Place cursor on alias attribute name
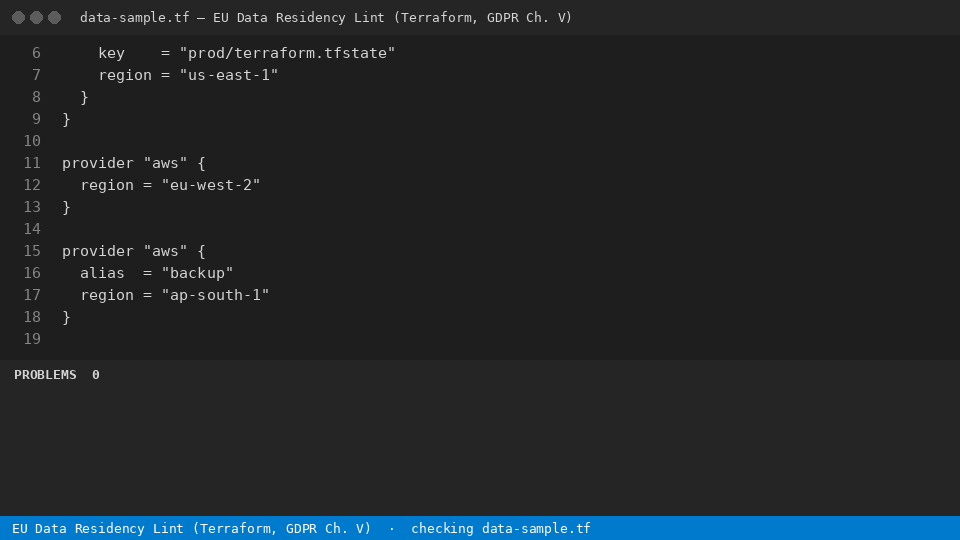This screenshot has height=540, width=960. (102, 273)
